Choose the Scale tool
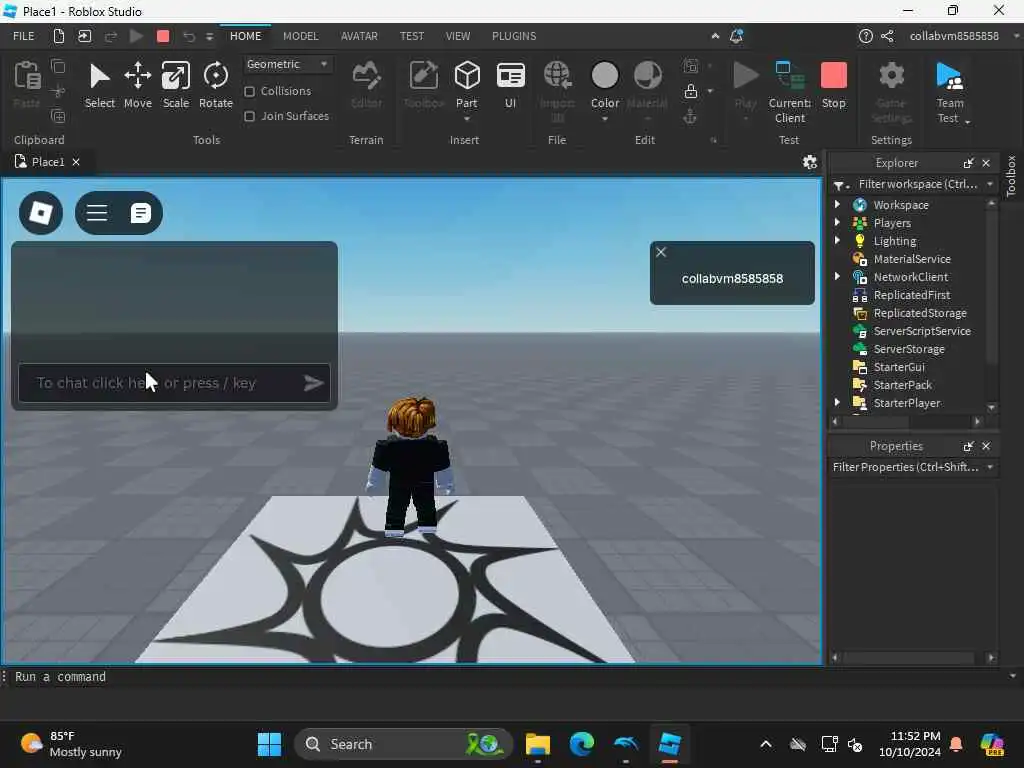This screenshot has width=1024, height=768. pyautogui.click(x=176, y=85)
